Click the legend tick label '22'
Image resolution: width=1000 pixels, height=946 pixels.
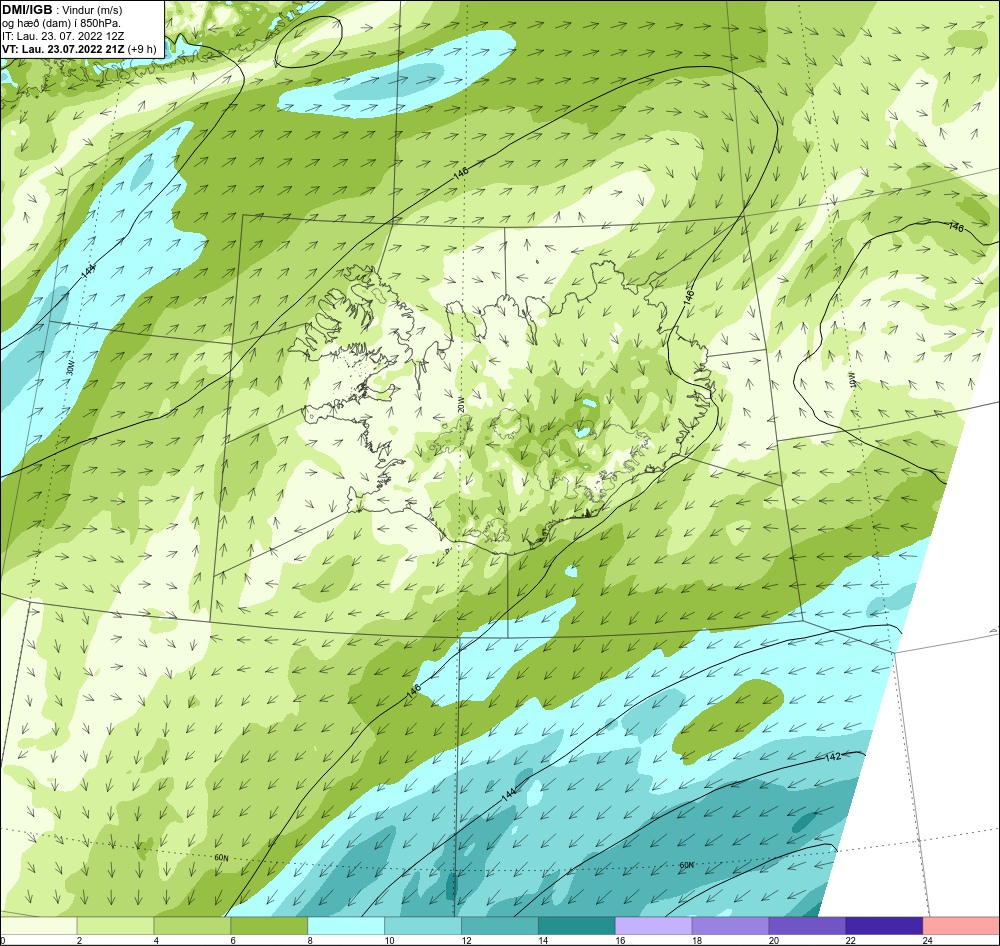[x=850, y=940]
